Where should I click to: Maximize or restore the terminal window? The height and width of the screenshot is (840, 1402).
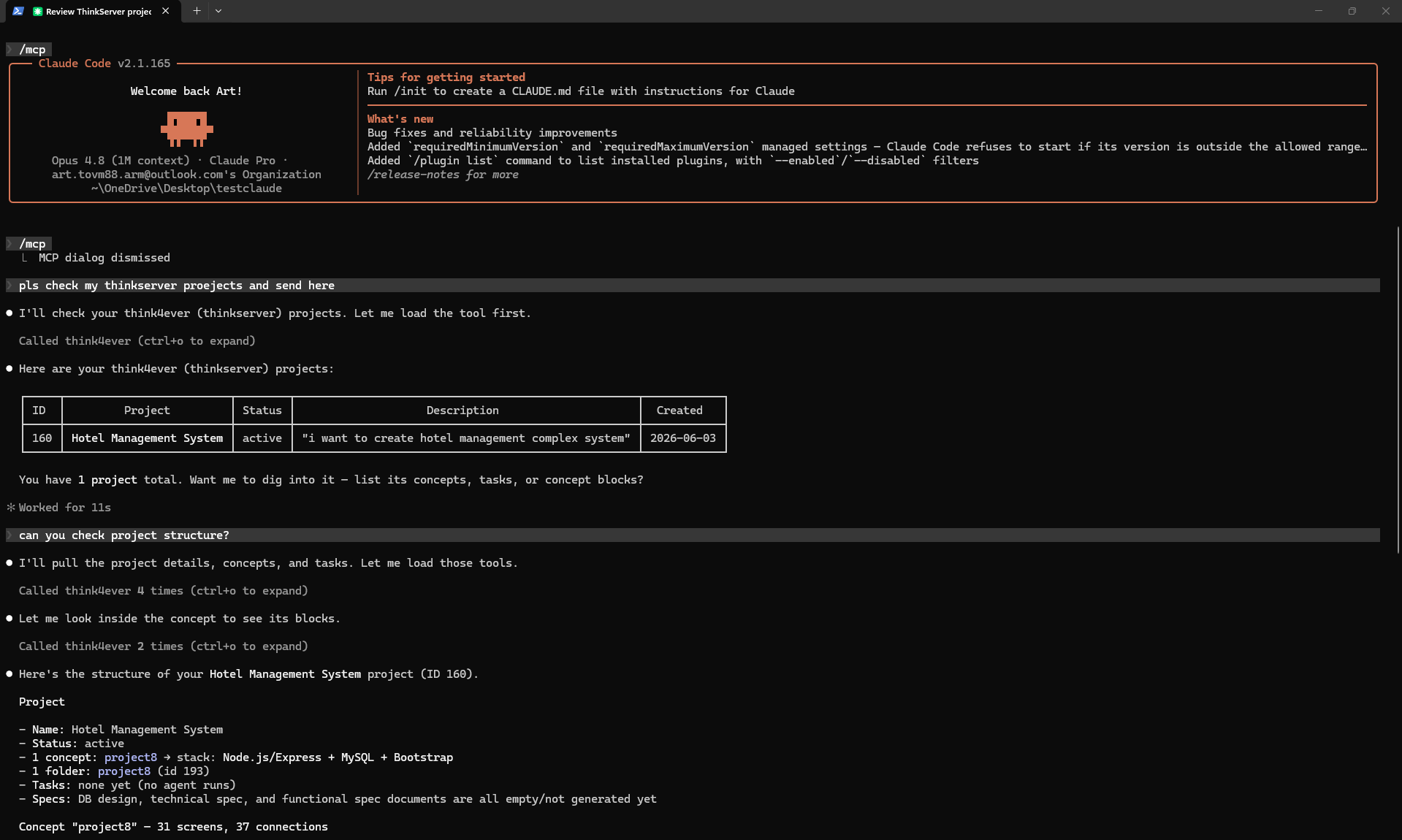pos(1352,11)
